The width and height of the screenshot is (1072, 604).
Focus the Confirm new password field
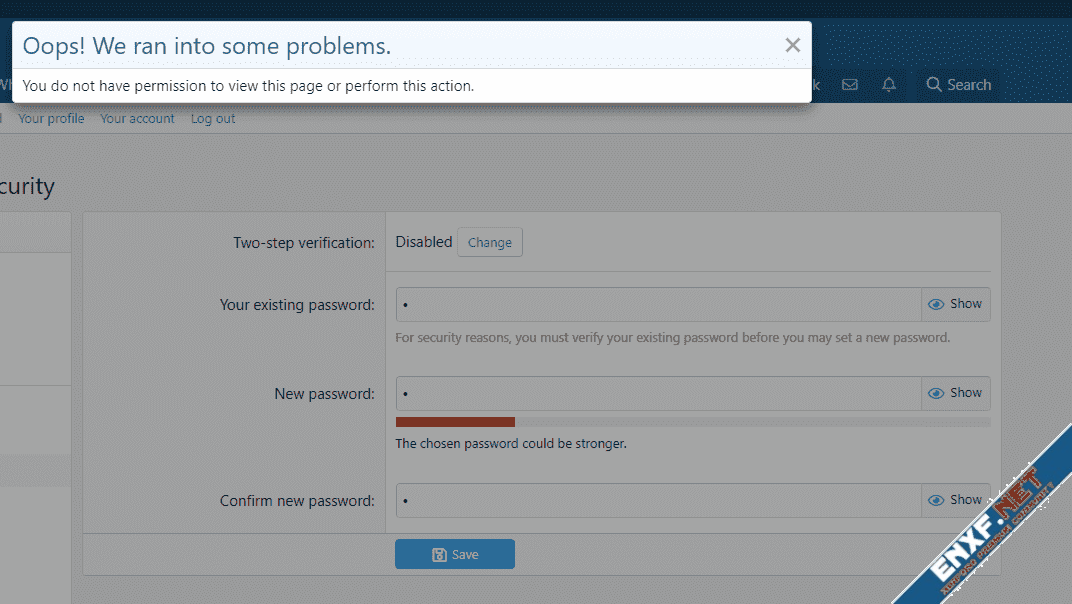tap(658, 500)
